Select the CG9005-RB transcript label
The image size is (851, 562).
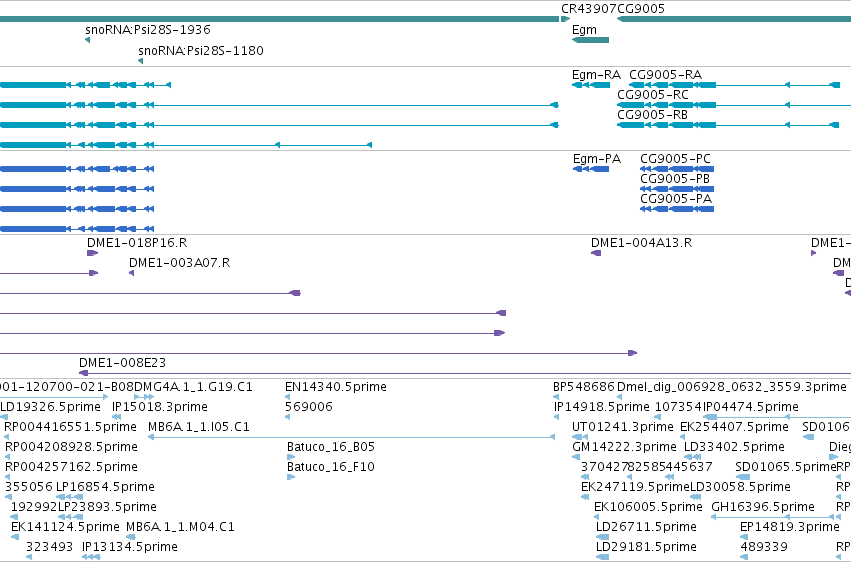(652, 115)
